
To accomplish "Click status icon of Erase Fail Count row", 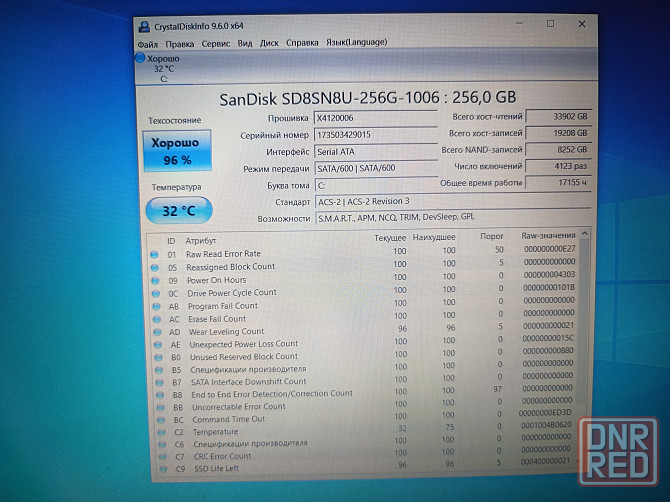I will [x=157, y=320].
